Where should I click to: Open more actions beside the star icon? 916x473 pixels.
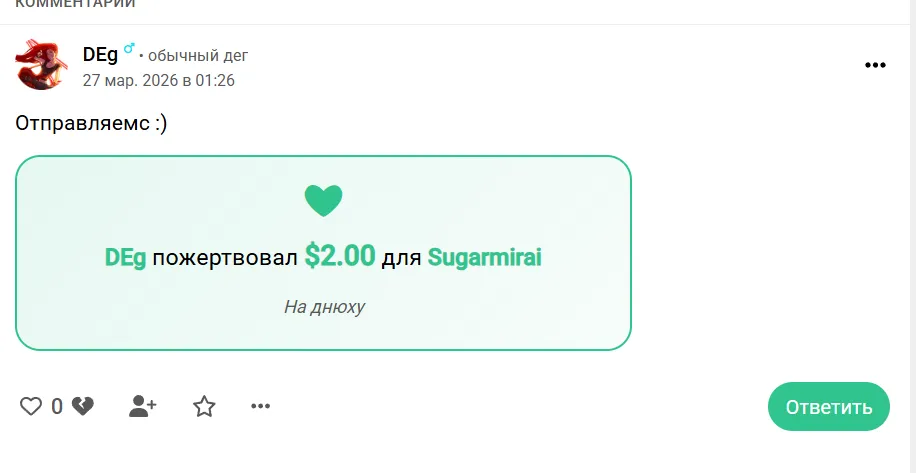pyautogui.click(x=261, y=406)
